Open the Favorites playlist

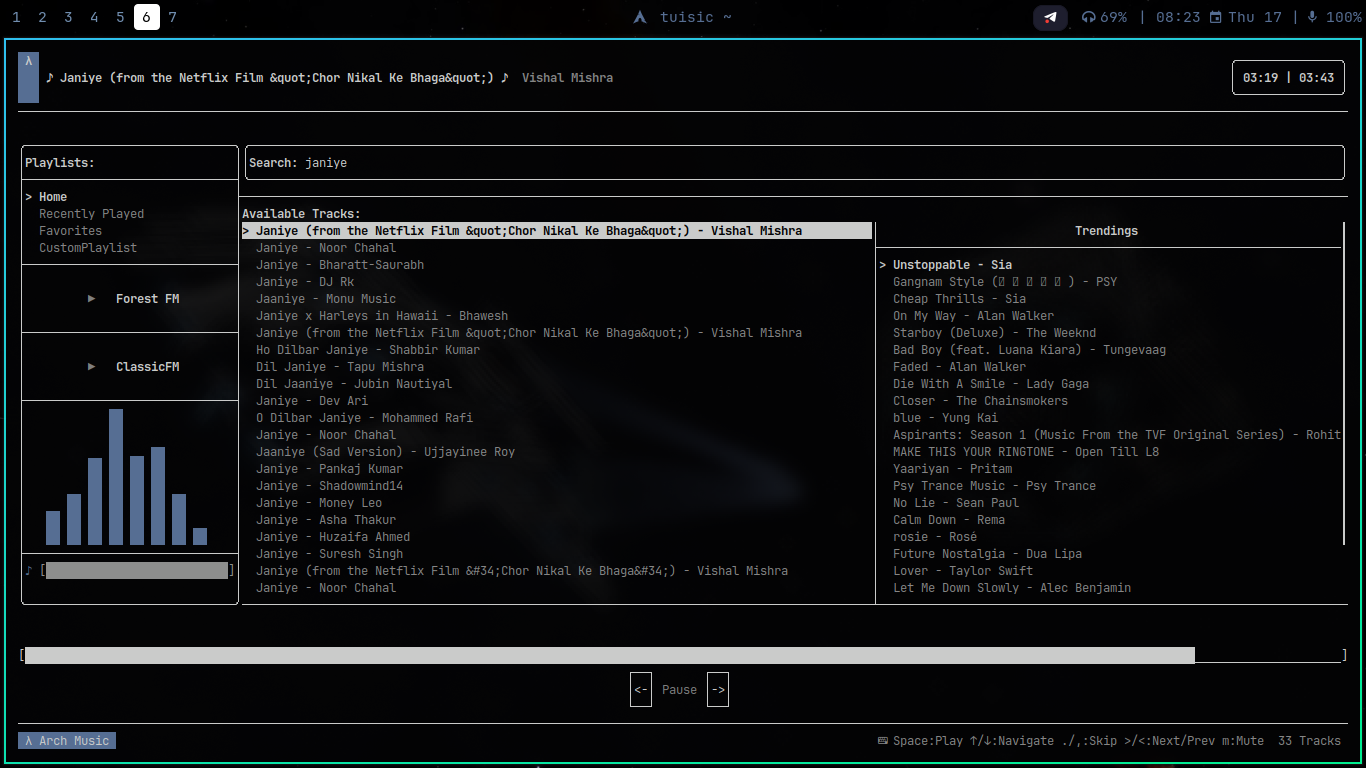pos(70,231)
